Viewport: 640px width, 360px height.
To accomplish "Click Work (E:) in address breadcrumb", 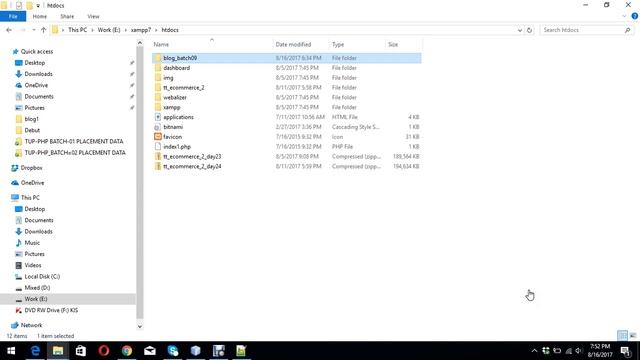I will 109,30.
